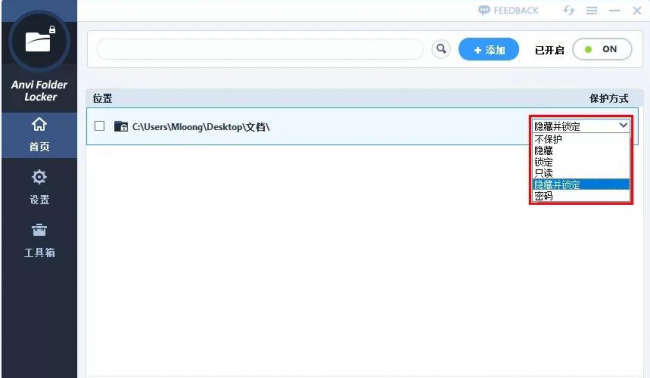Toggle the ON protection switch
The width and height of the screenshot is (650, 378).
pos(602,49)
